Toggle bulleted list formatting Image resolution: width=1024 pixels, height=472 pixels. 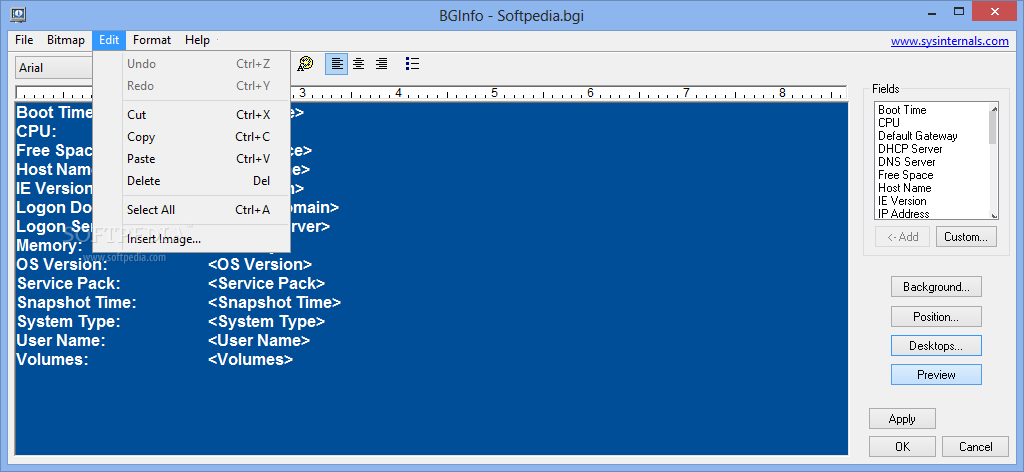tap(412, 63)
